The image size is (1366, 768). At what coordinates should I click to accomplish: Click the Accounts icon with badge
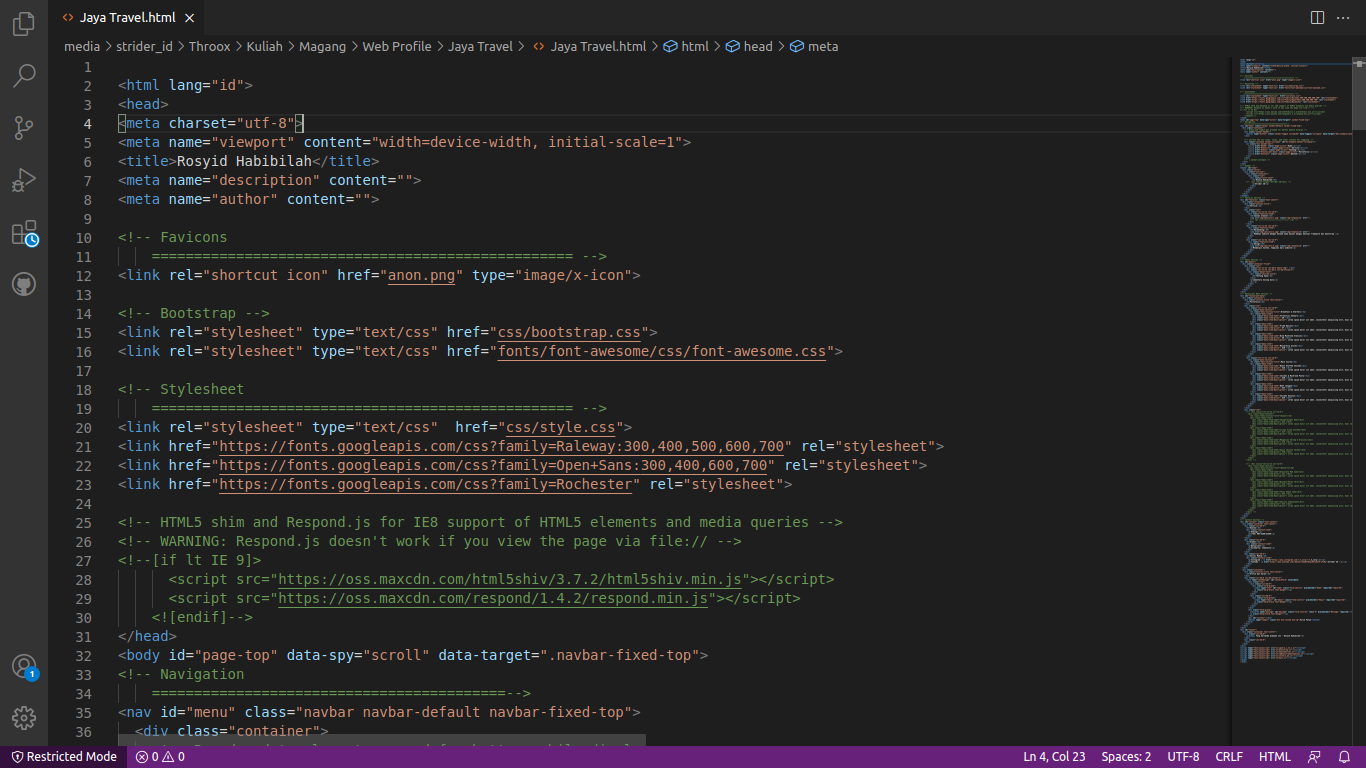click(x=24, y=667)
